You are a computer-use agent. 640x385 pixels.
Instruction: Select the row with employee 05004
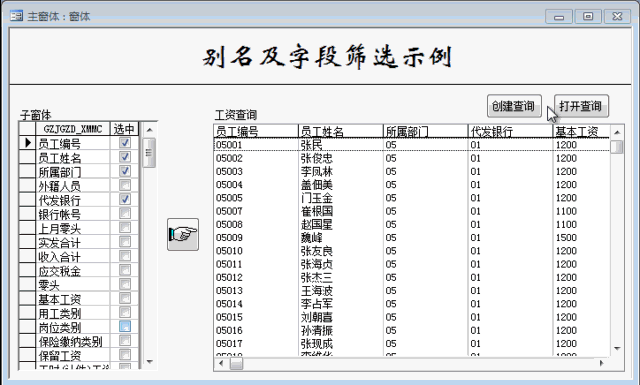412,185
